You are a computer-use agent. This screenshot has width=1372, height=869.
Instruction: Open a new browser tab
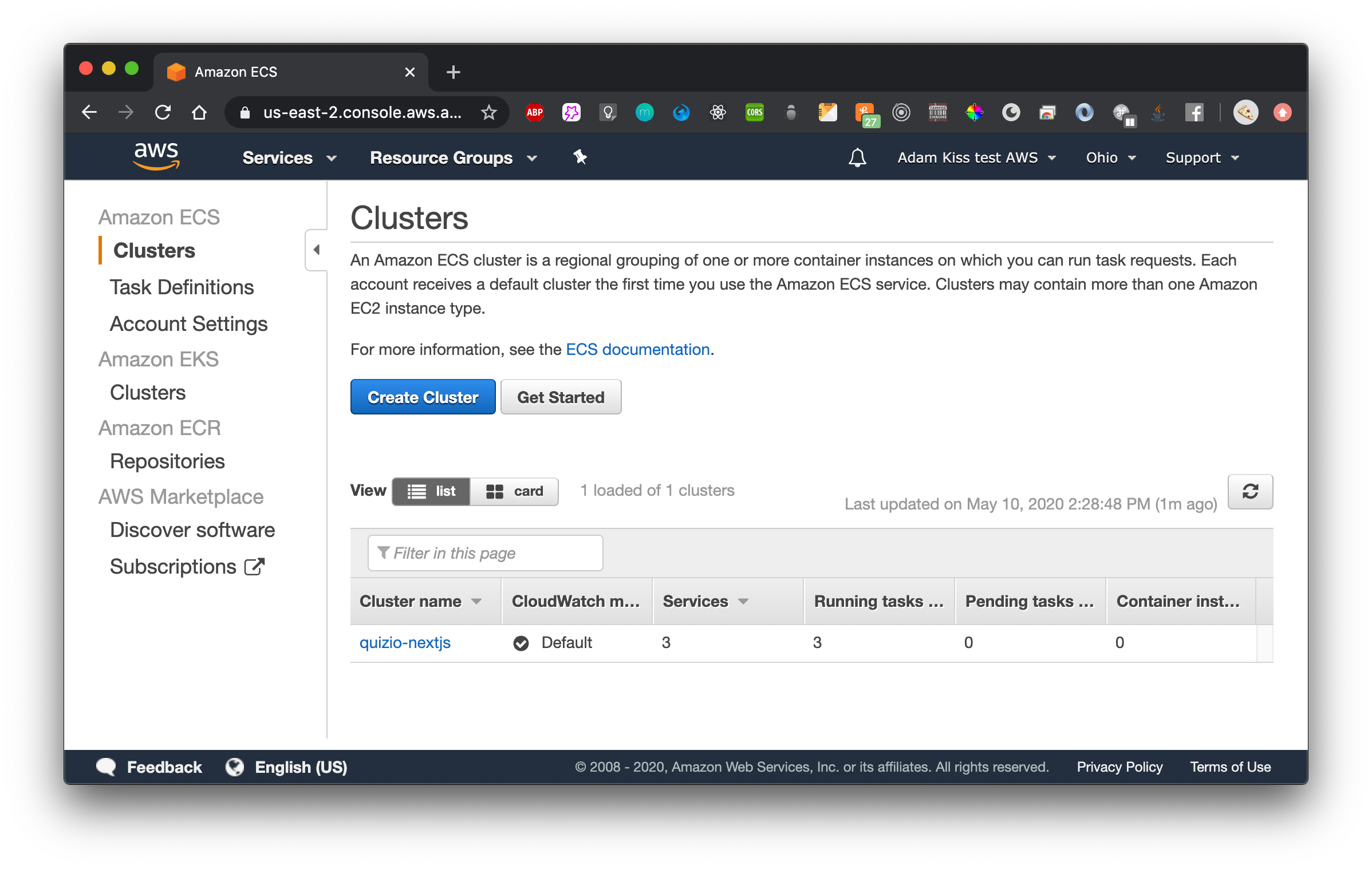point(453,72)
